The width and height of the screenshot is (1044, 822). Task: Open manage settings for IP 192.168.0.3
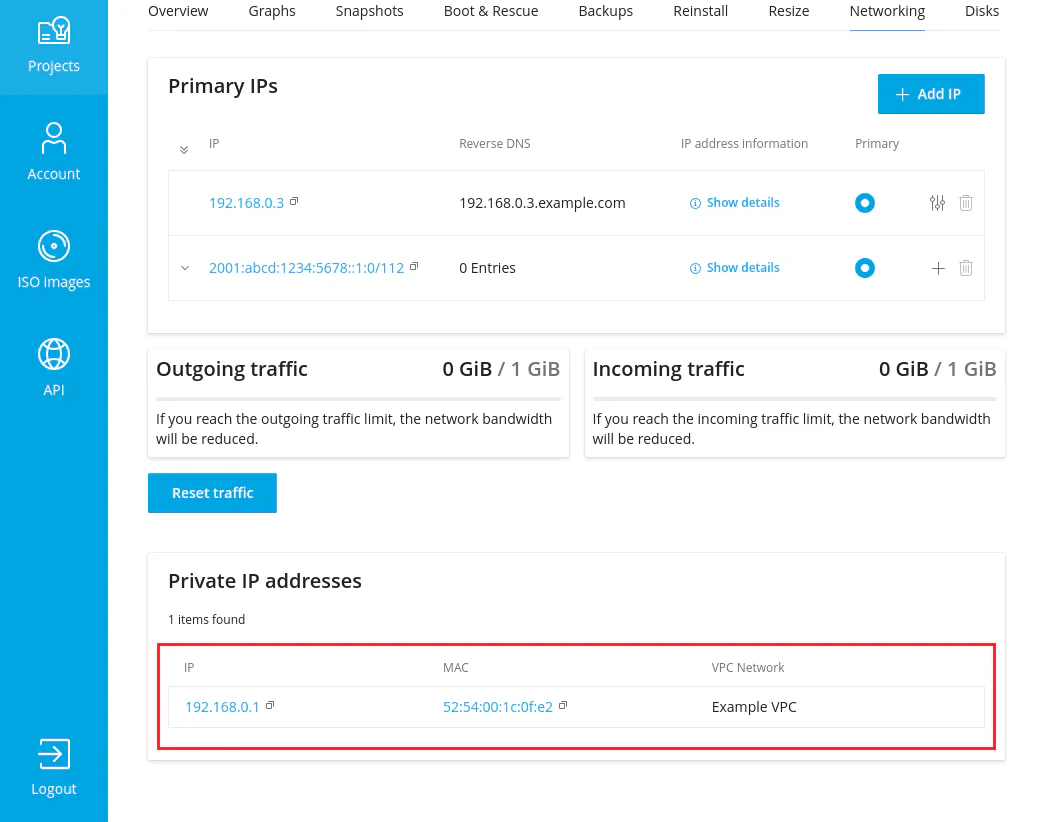click(x=937, y=202)
